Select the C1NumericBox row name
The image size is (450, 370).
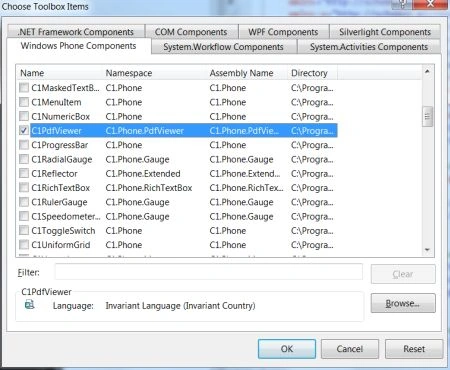point(61,116)
